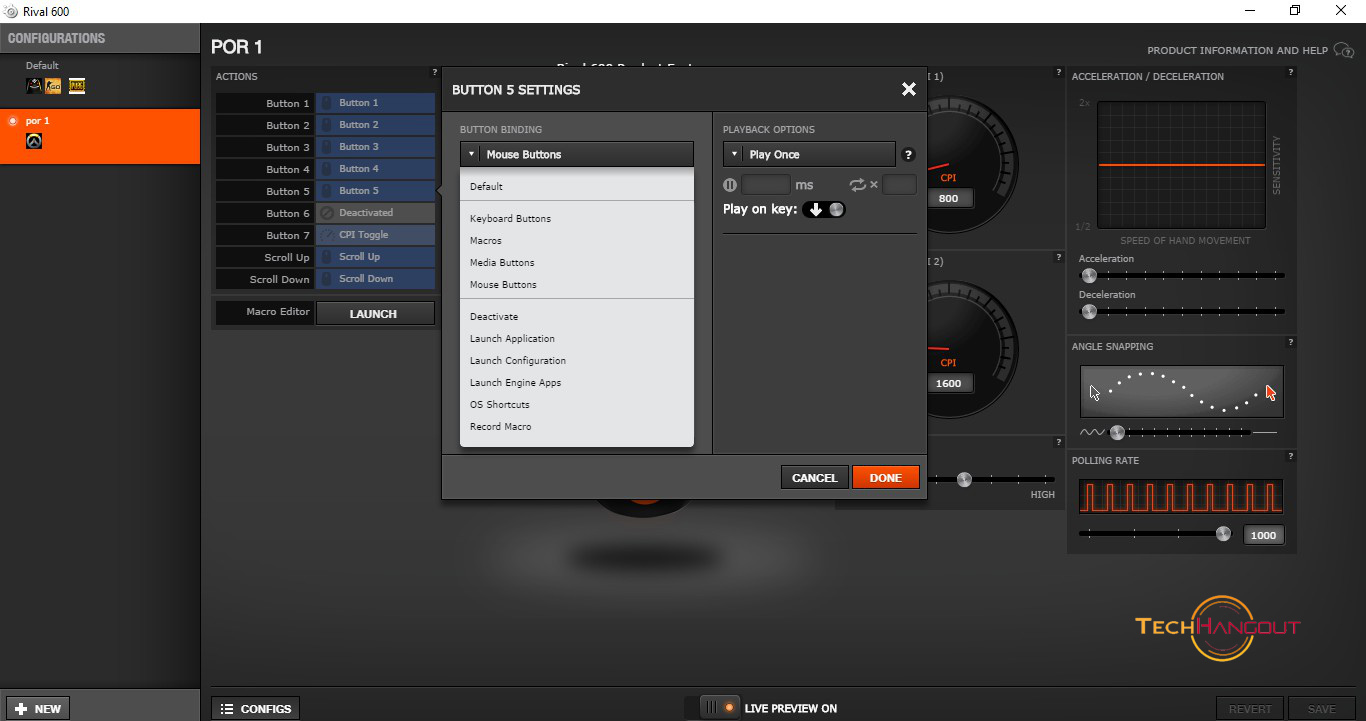Click the CPI 800 value box
The height and width of the screenshot is (721, 1366).
[948, 198]
